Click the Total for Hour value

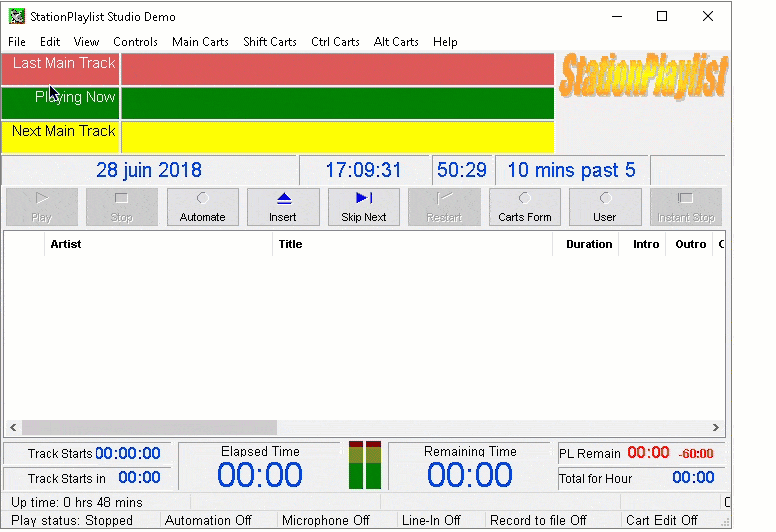click(x=693, y=478)
